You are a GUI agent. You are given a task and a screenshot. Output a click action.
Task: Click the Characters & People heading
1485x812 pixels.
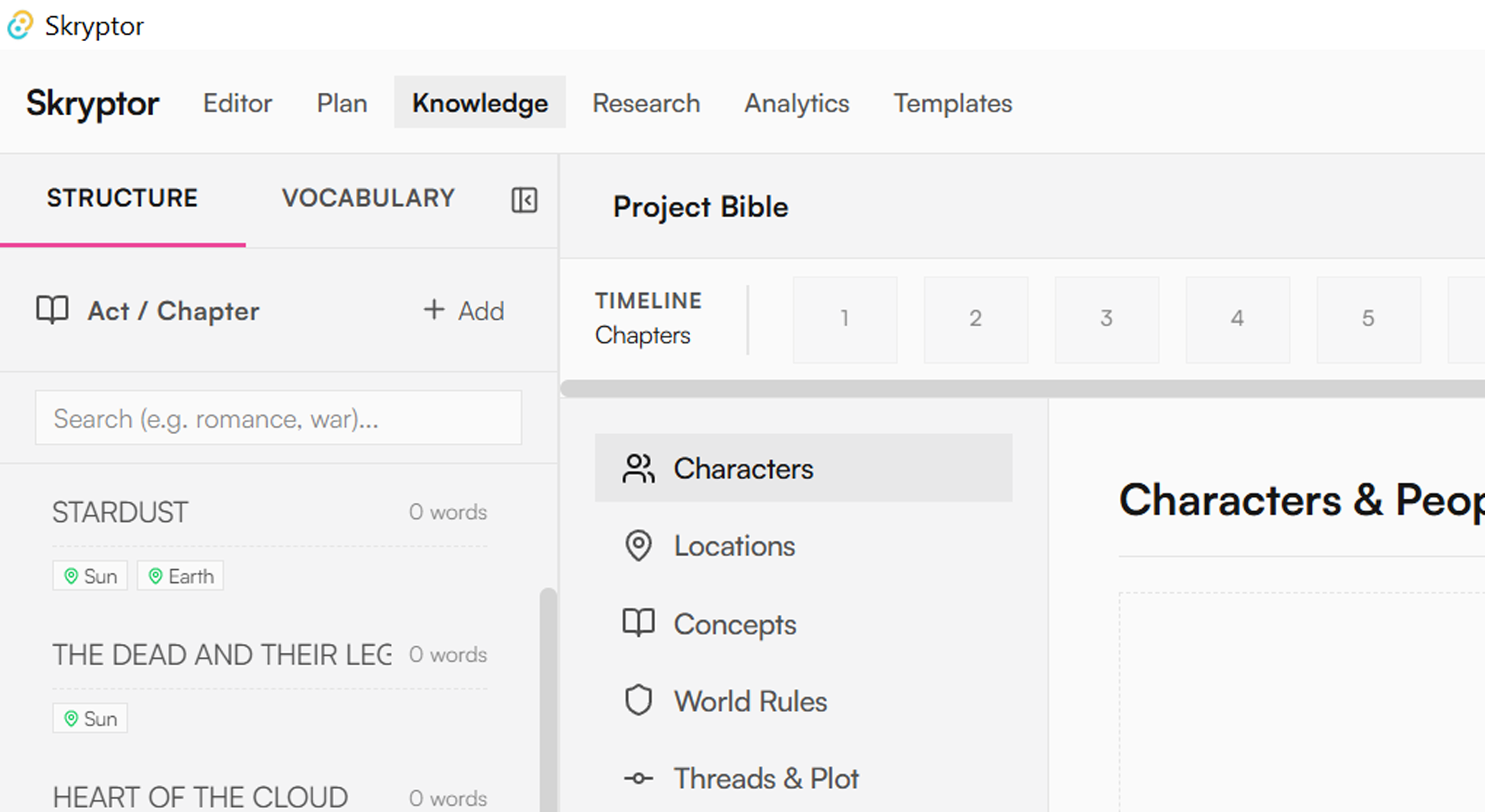[1302, 500]
